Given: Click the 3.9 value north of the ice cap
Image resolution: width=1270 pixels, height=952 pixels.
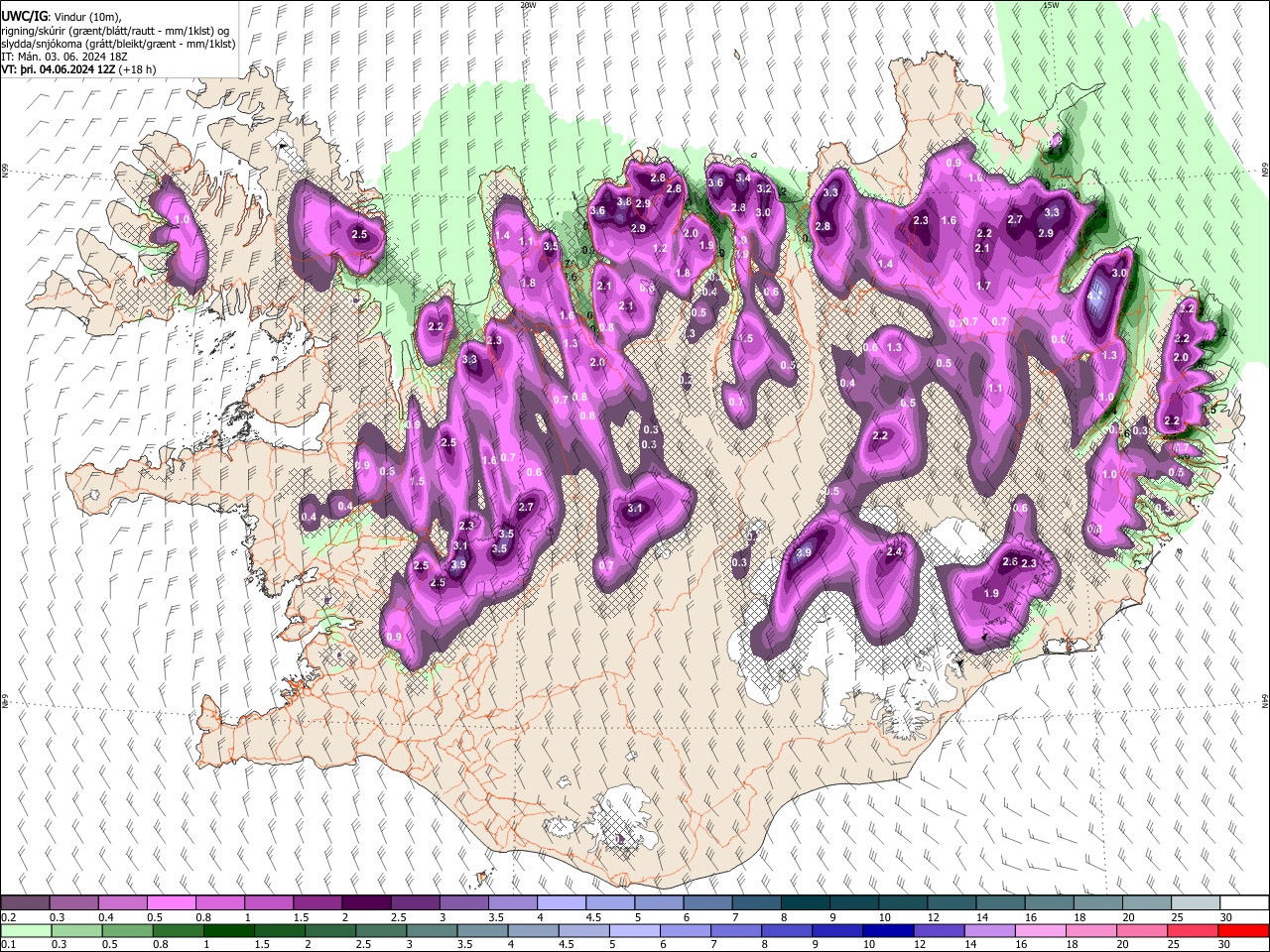Looking at the screenshot, I should tap(804, 552).
